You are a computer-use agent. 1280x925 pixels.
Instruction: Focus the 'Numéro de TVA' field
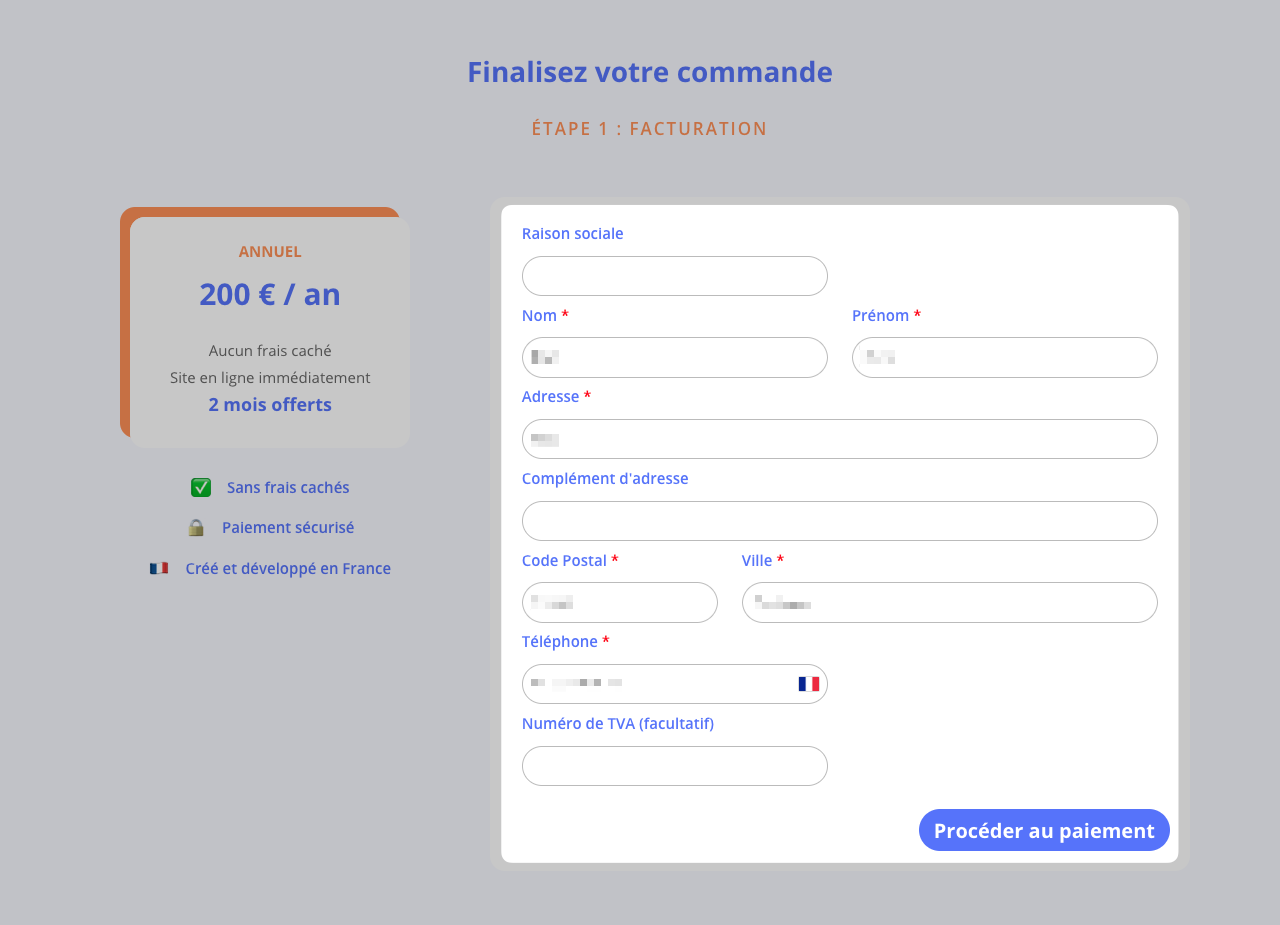tap(675, 766)
